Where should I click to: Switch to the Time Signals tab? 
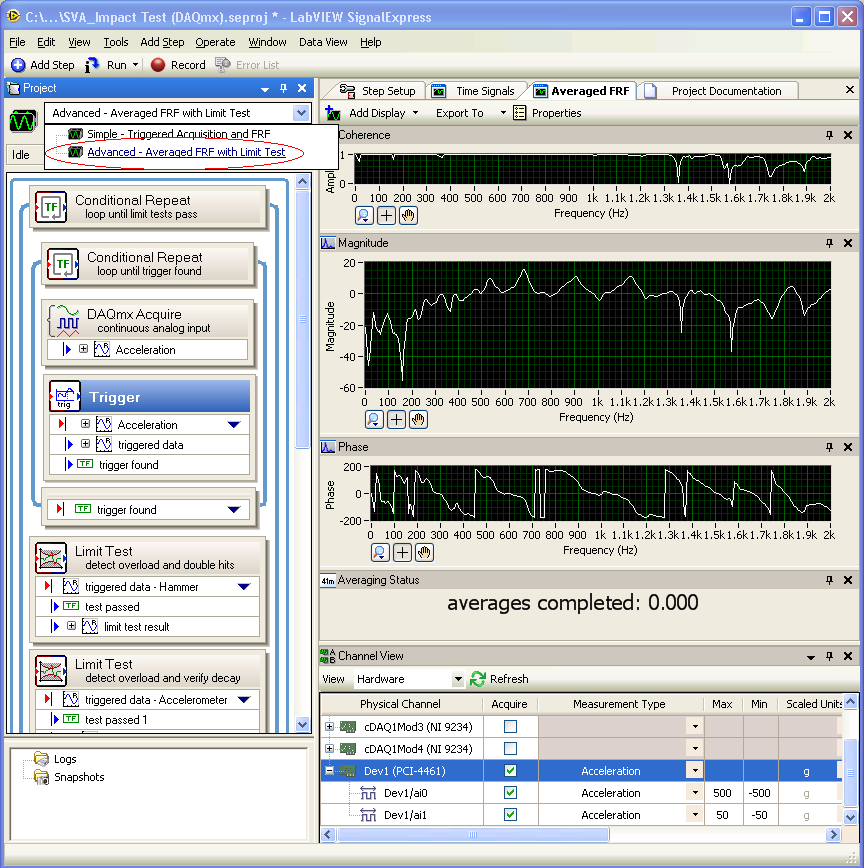476,91
